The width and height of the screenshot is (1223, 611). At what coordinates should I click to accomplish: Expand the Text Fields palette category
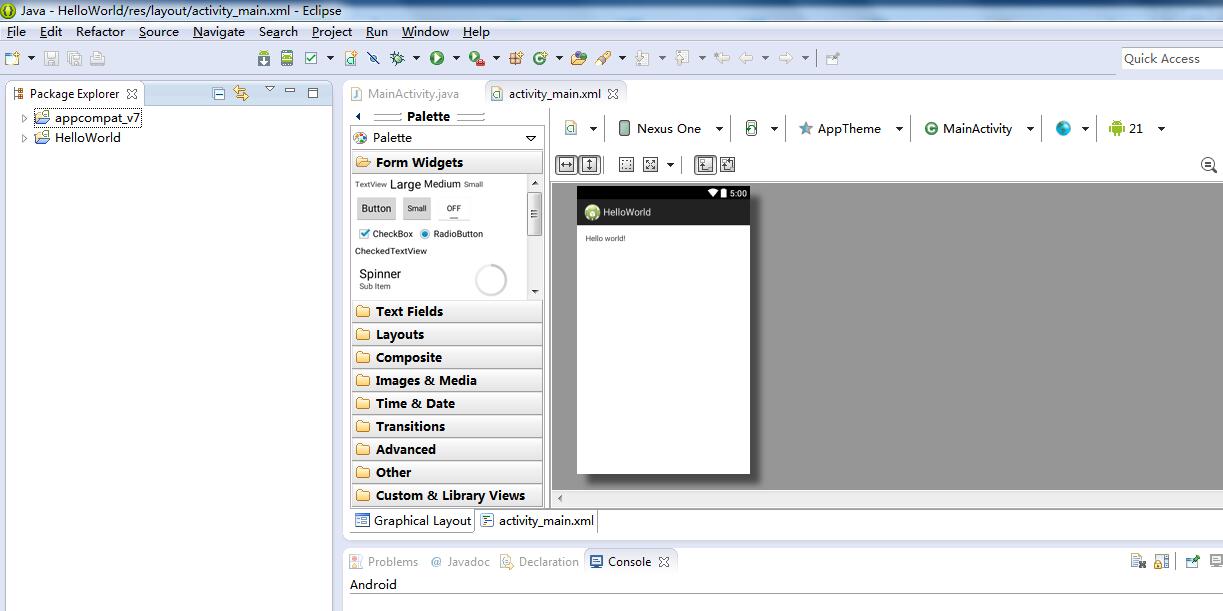coord(409,311)
